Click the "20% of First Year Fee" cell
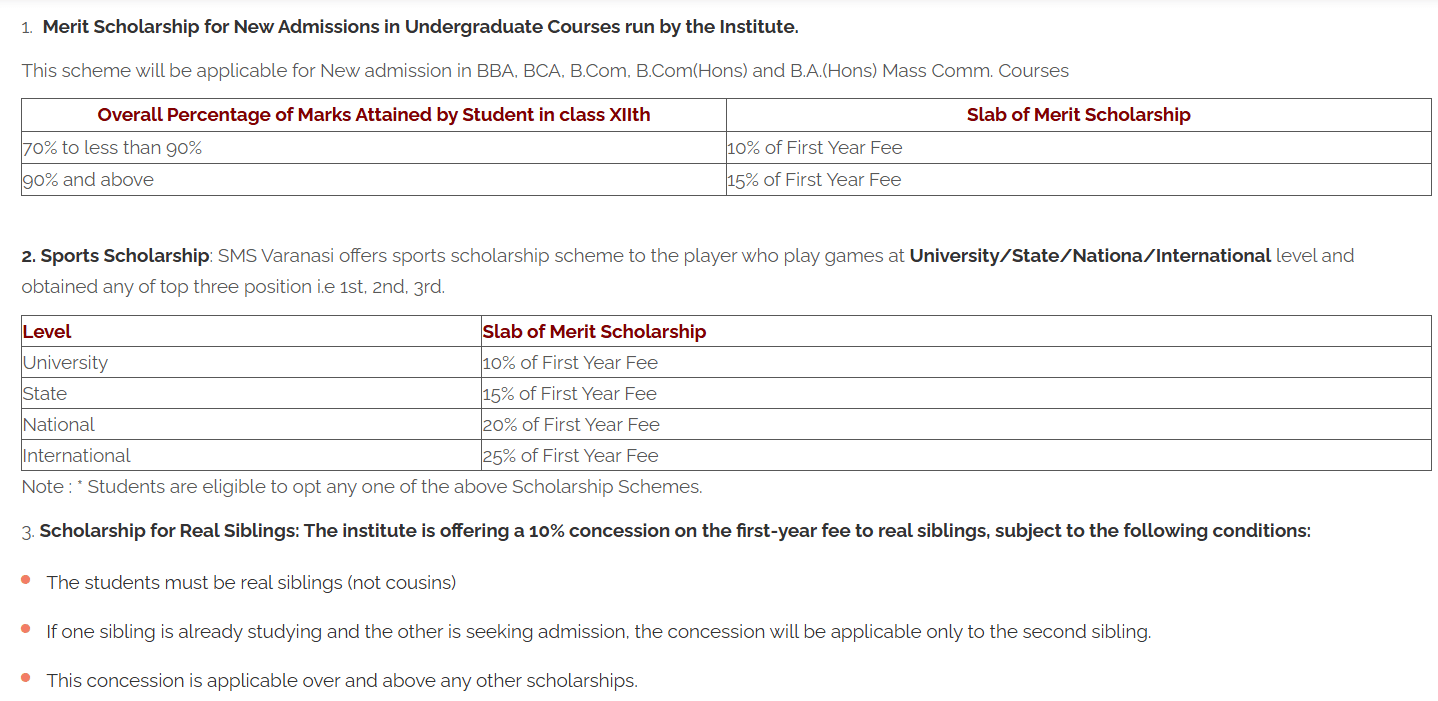 pos(571,425)
